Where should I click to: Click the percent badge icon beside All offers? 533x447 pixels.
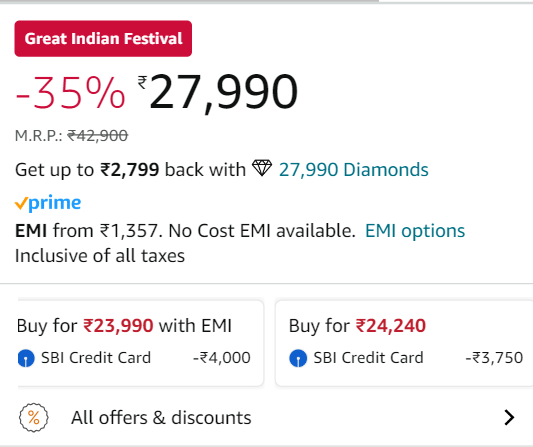(x=34, y=417)
